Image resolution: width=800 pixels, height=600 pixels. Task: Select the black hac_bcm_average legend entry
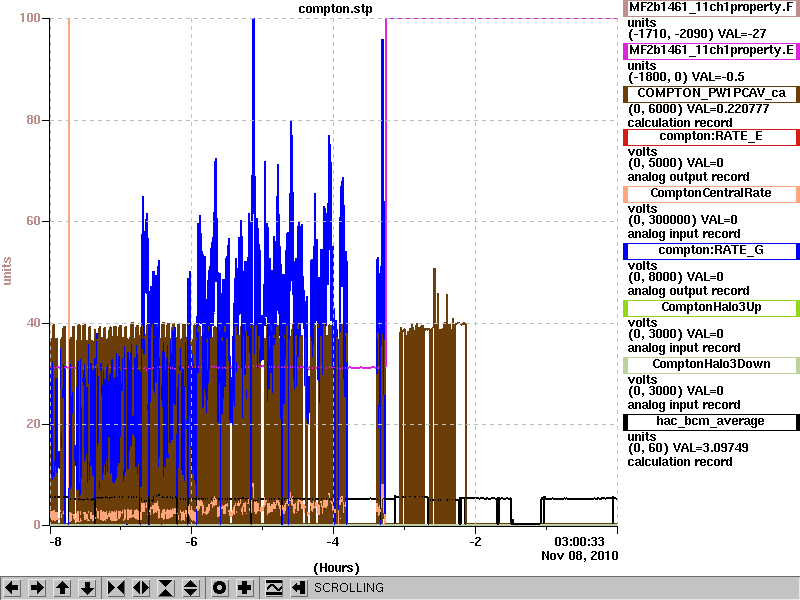pyautogui.click(x=711, y=422)
